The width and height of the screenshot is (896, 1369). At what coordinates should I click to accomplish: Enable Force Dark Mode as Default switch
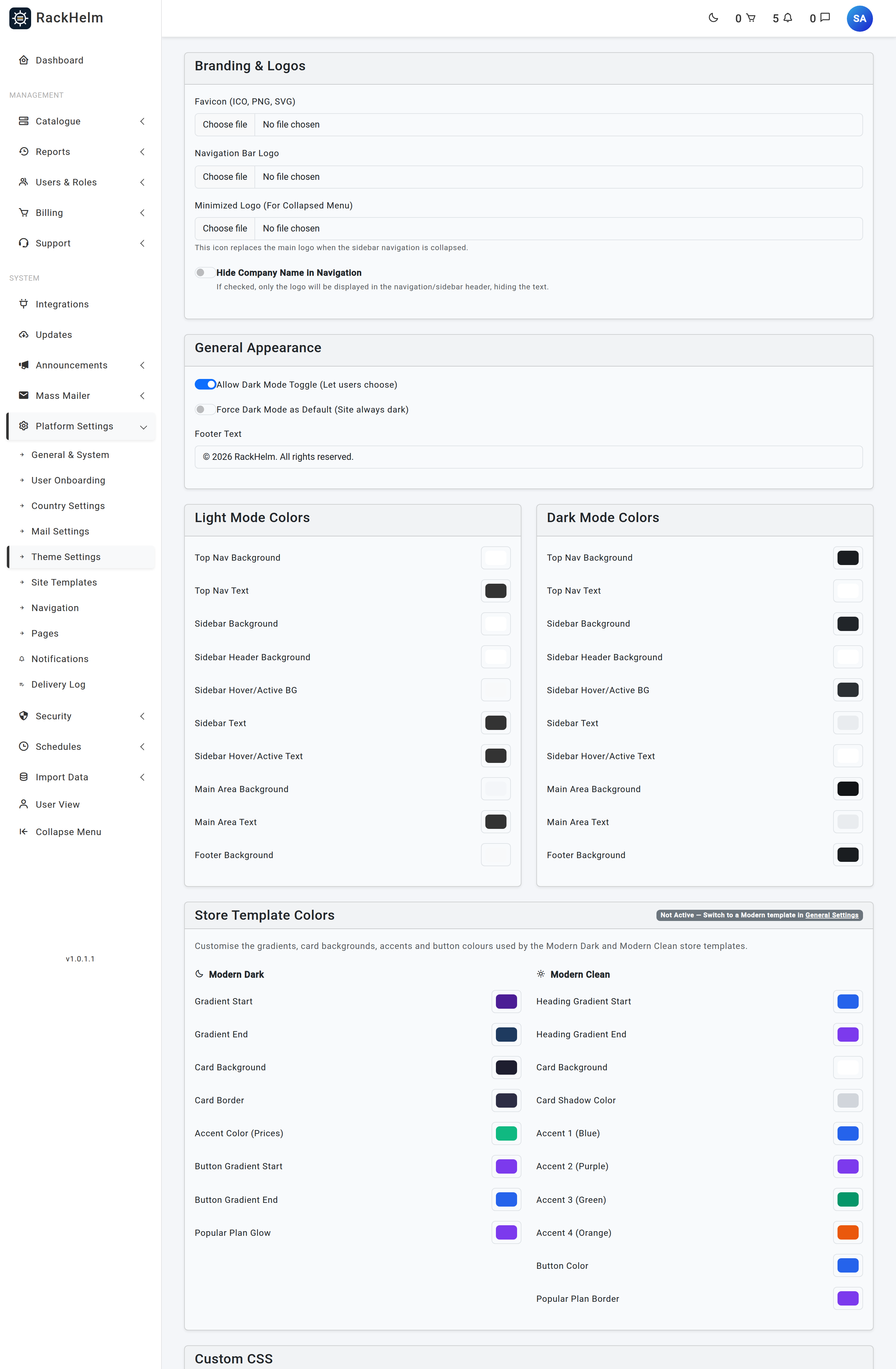[205, 409]
